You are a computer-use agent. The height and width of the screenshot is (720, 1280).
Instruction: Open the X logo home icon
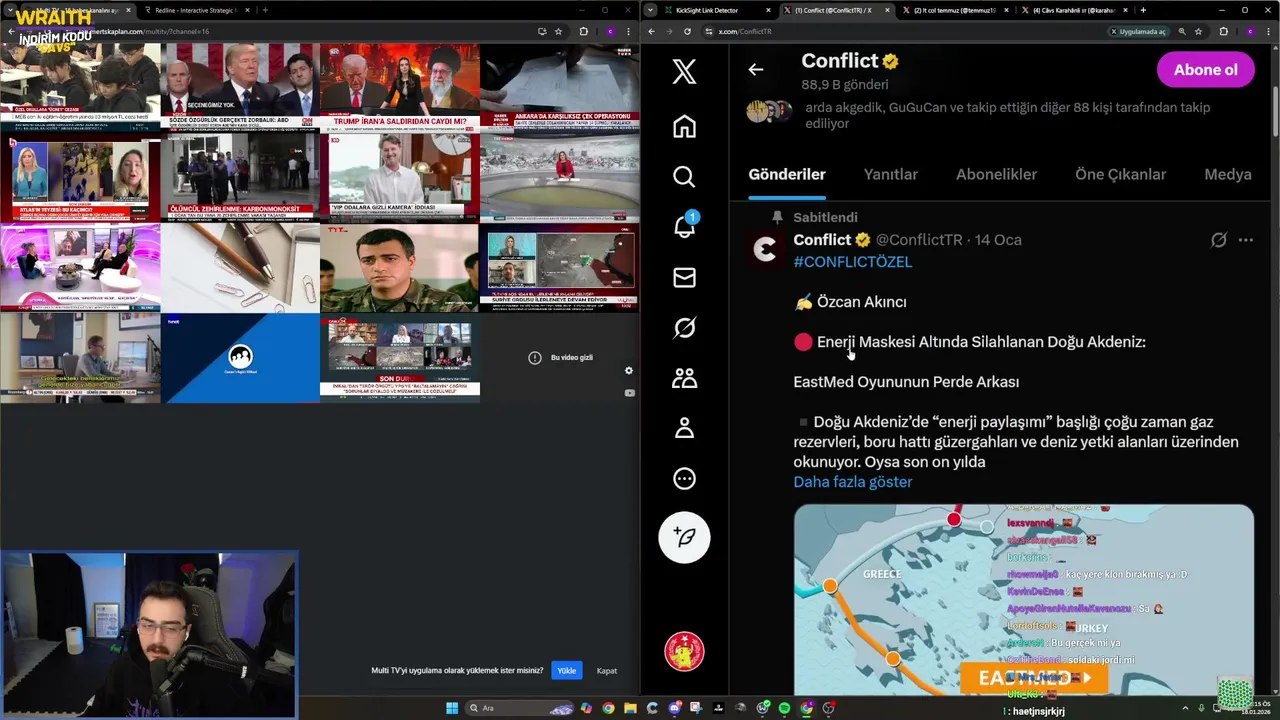pos(684,71)
